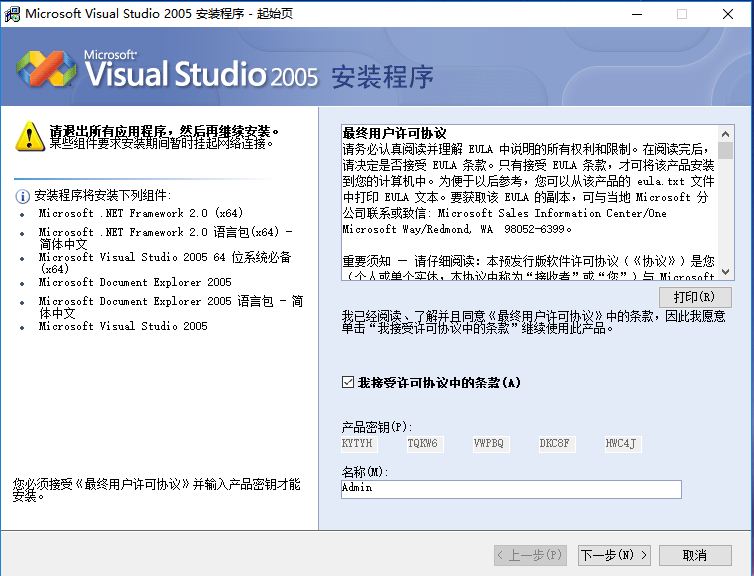Click product key field HWC4J
This screenshot has width=754, height=576.
pos(623,444)
